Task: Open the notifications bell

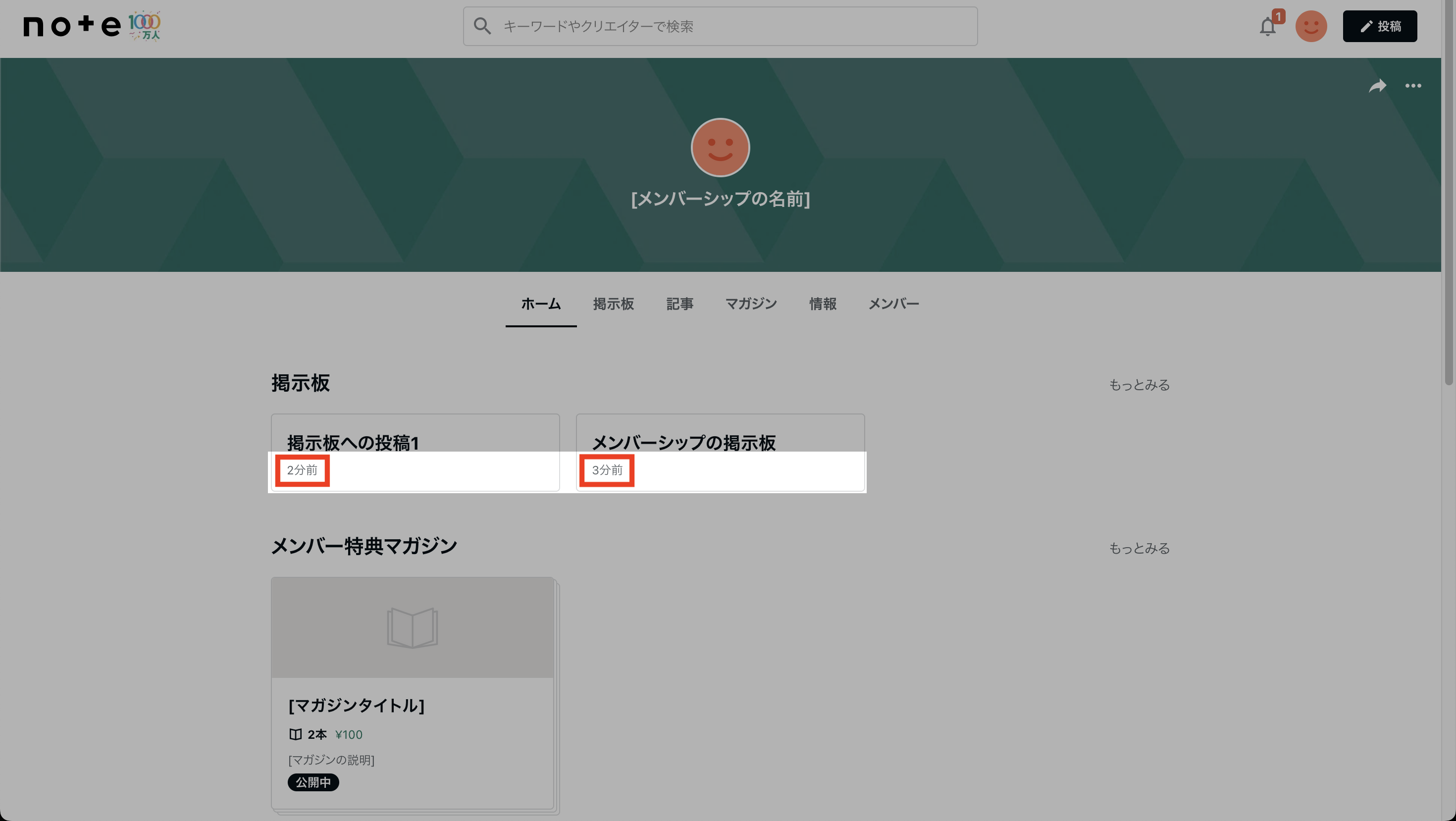Action: coord(1268,27)
